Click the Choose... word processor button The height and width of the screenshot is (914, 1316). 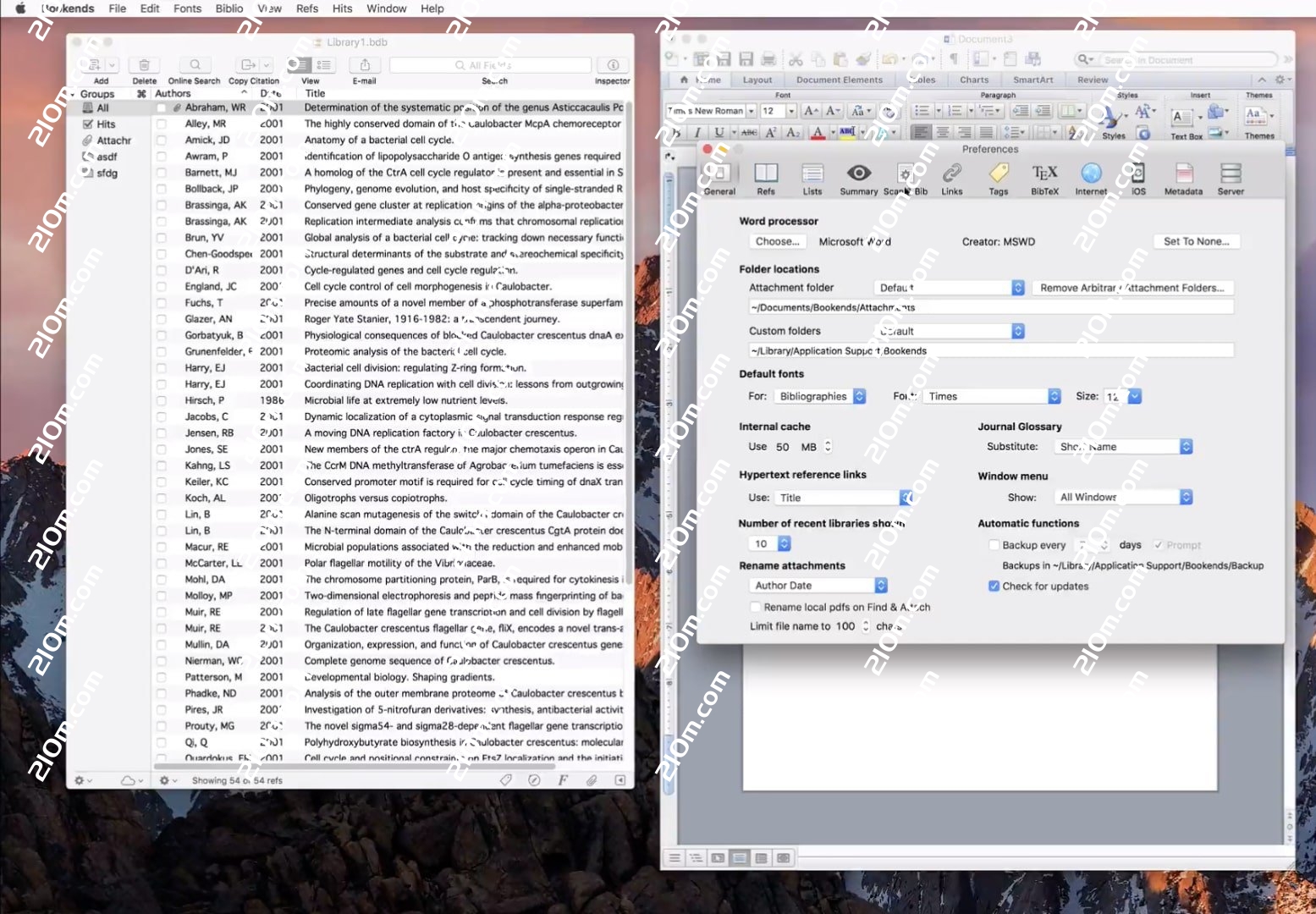[777, 242]
